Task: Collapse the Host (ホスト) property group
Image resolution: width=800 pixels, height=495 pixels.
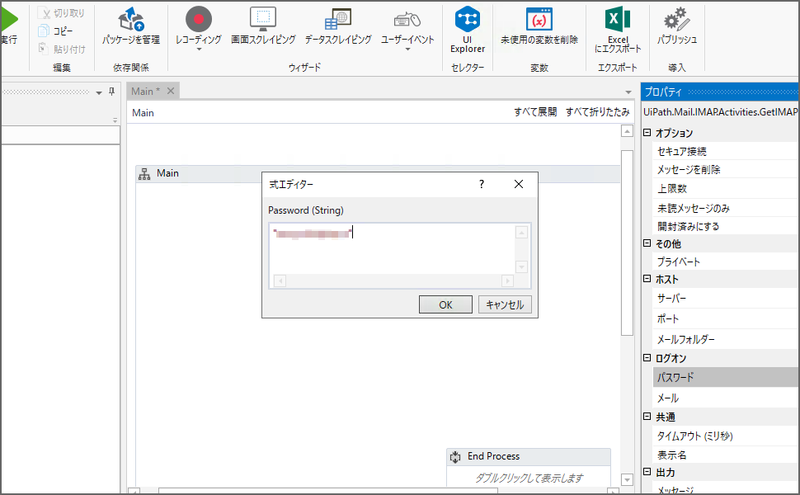Action: (x=647, y=279)
